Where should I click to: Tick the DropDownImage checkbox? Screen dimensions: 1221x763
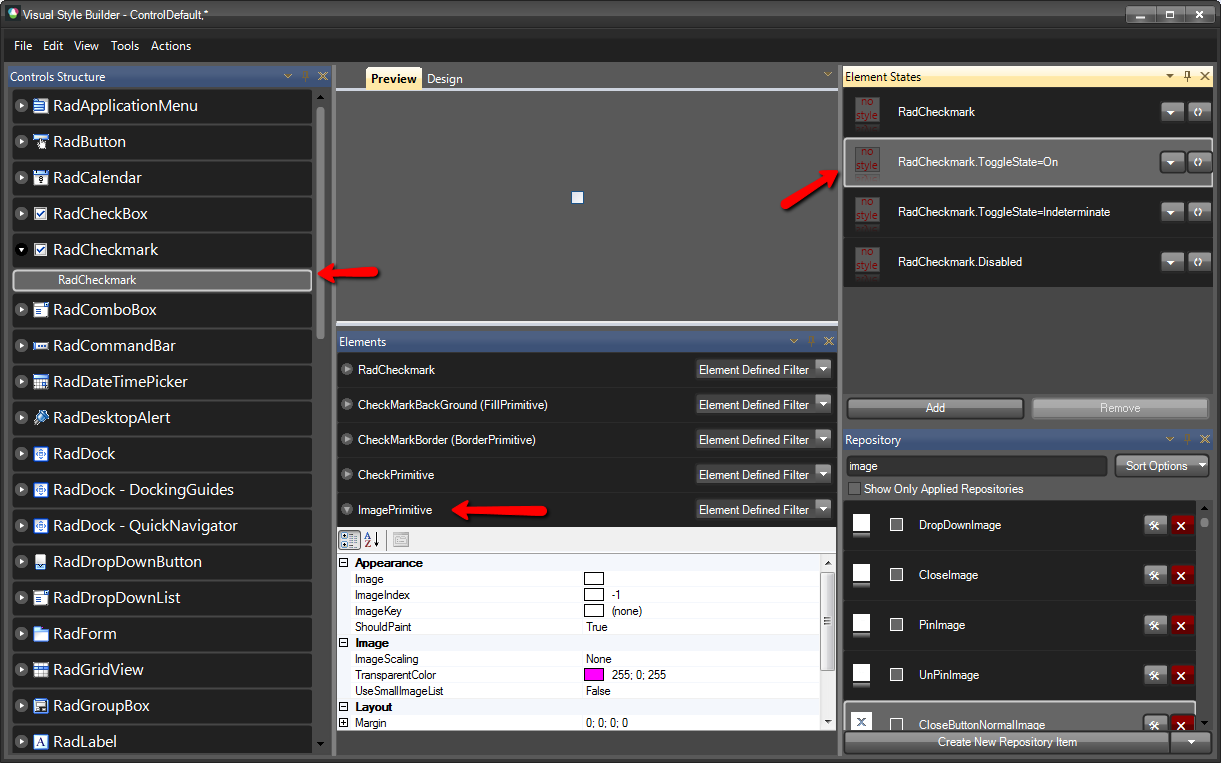(x=897, y=525)
